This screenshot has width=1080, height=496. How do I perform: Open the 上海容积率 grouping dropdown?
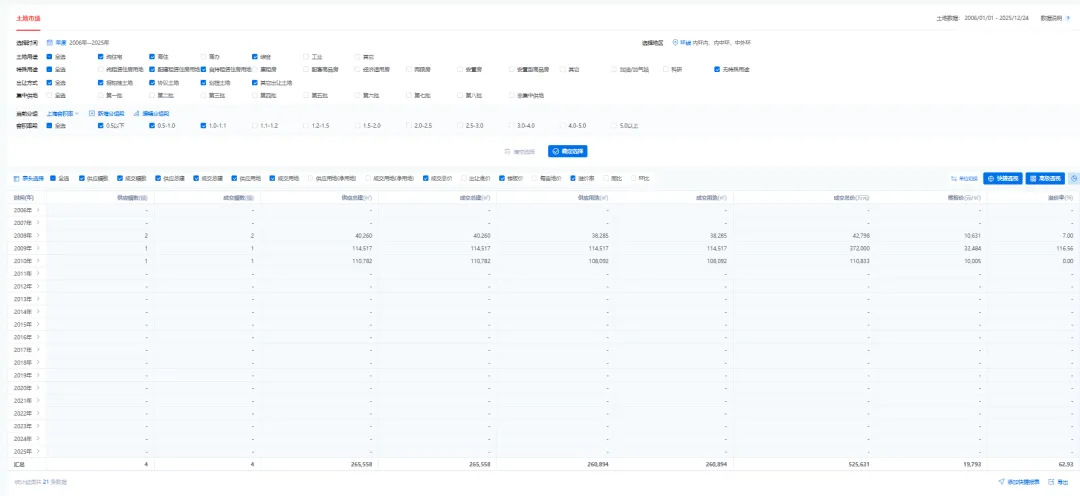point(63,113)
